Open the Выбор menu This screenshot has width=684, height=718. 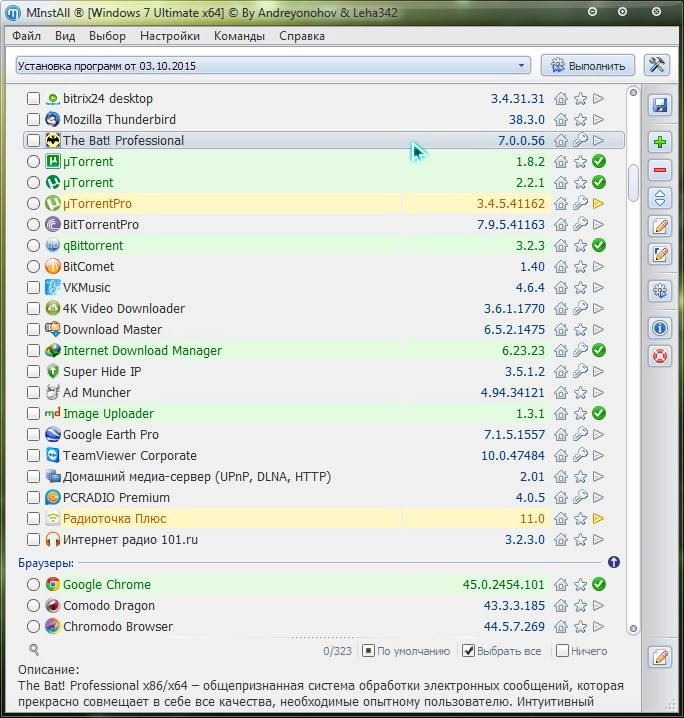107,36
